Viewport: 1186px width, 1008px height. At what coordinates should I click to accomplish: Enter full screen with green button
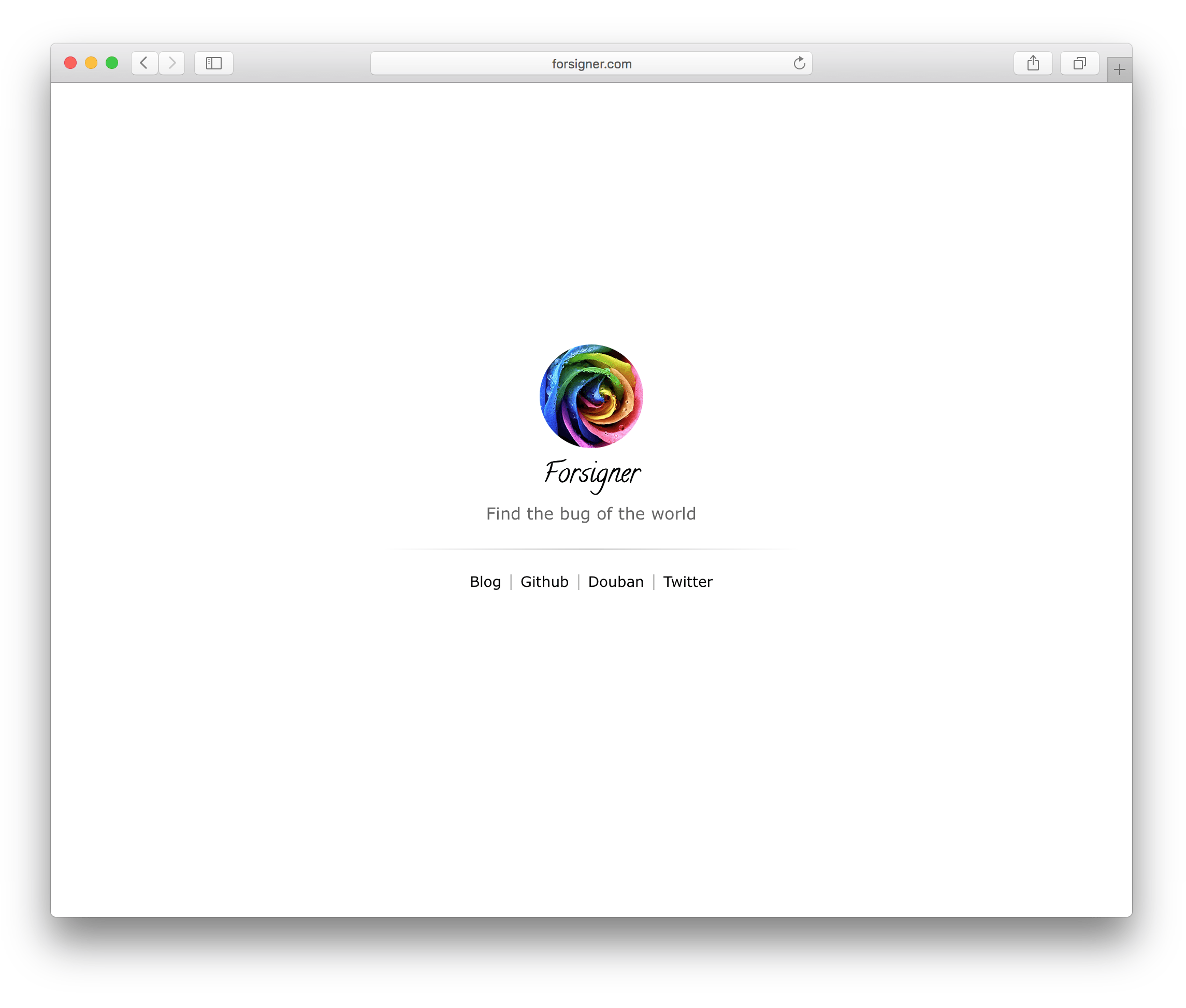coord(112,63)
